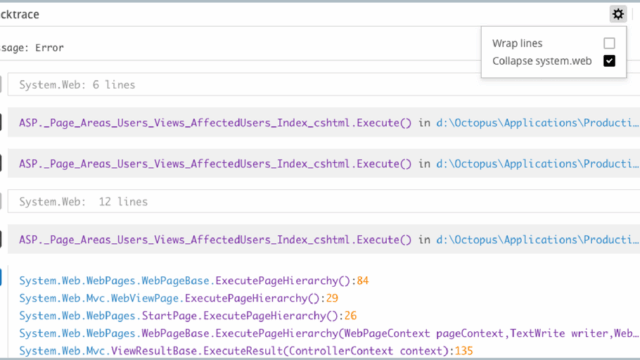Click the 'sage: Error' message text
This screenshot has width=640, height=360.
coord(32,48)
